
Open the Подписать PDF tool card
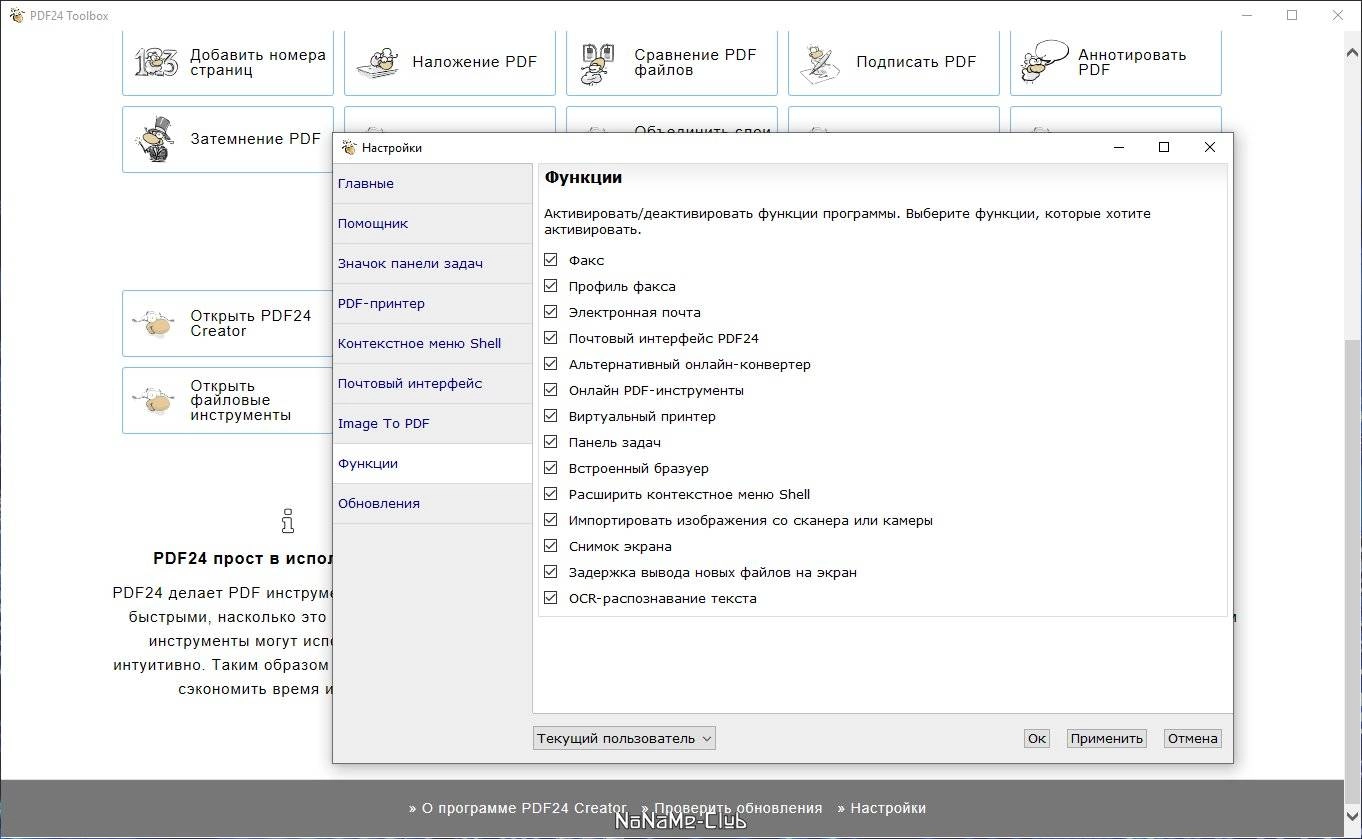coord(894,62)
